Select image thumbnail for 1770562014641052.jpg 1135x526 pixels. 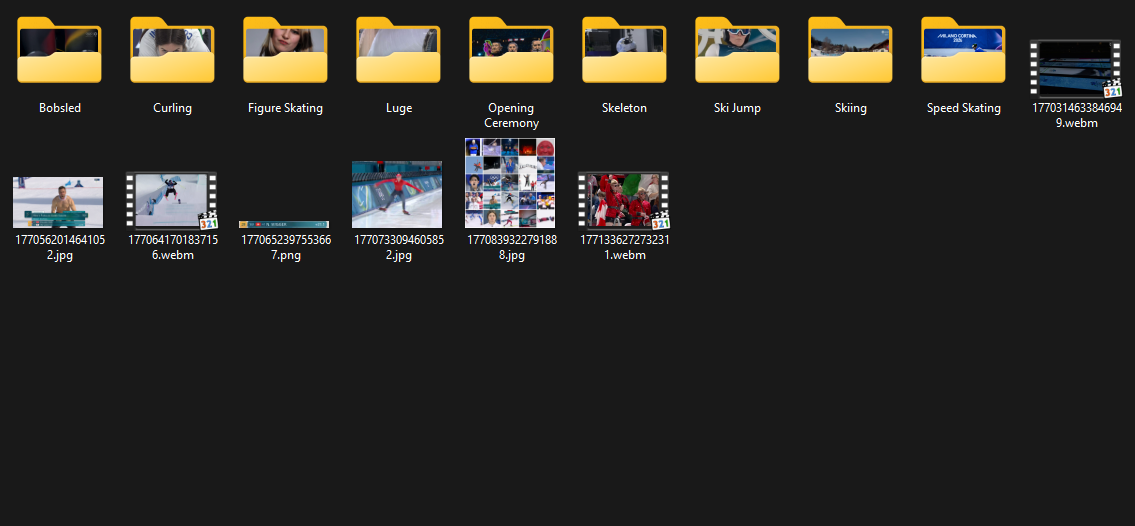tap(58, 203)
